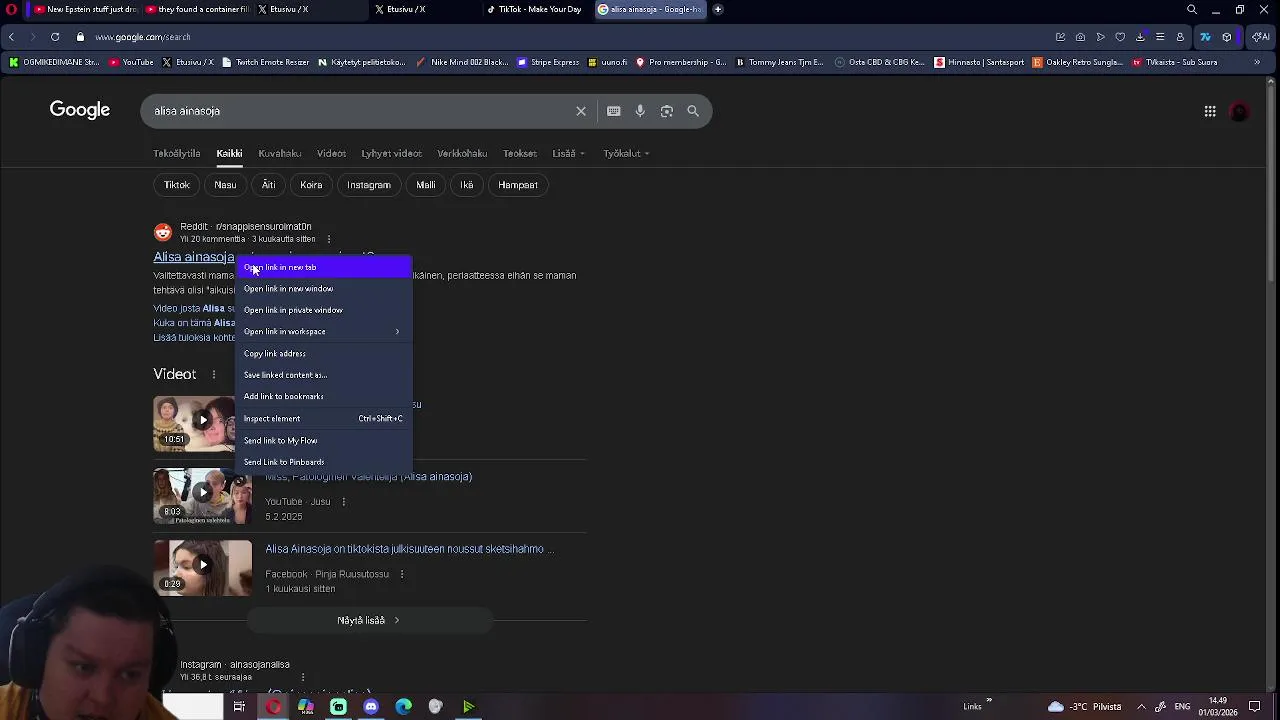The image size is (1280, 720).
Task: Open the Alisa Ainasoja Facebook video link
Action: coord(409,549)
